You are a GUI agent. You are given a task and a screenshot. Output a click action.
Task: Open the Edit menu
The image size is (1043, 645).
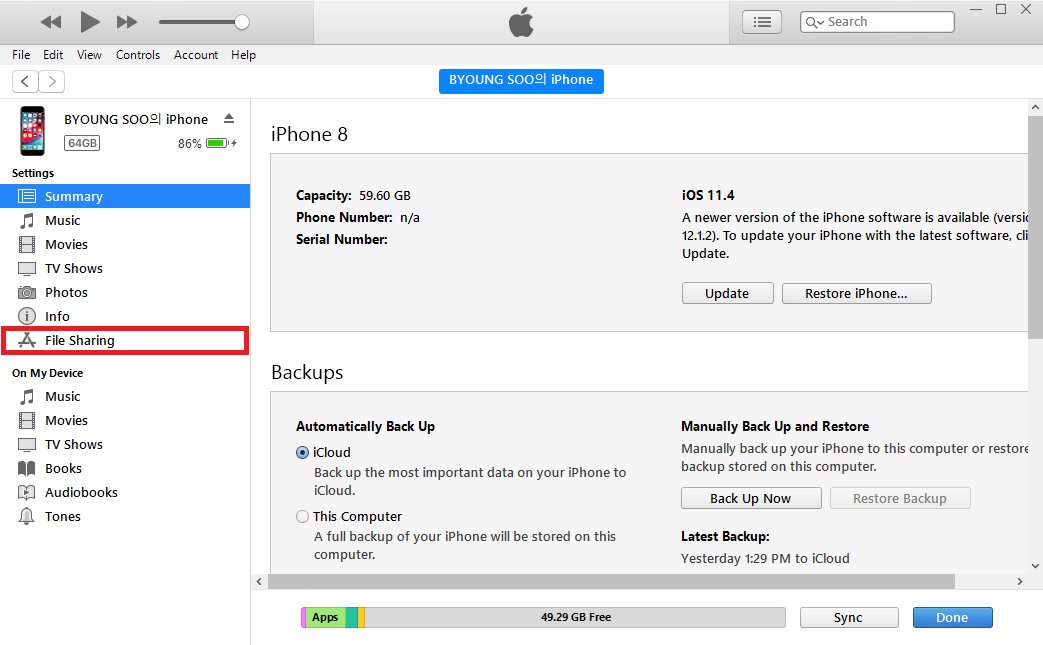(53, 55)
